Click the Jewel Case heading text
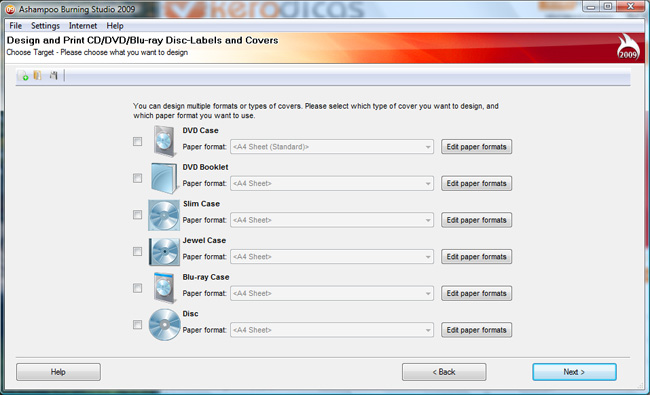Screen dimensions: 650x395 tap(204, 240)
